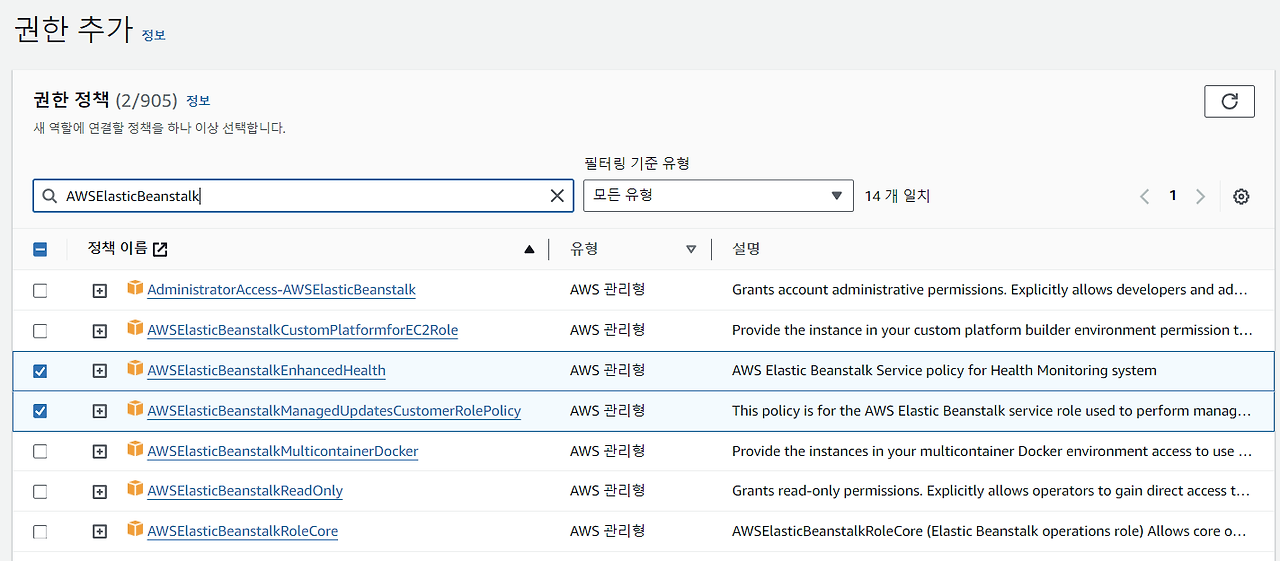This screenshot has width=1280, height=561.
Task: Click description 'Provide the instances in your multicontainer Docker'
Action: coord(992,451)
